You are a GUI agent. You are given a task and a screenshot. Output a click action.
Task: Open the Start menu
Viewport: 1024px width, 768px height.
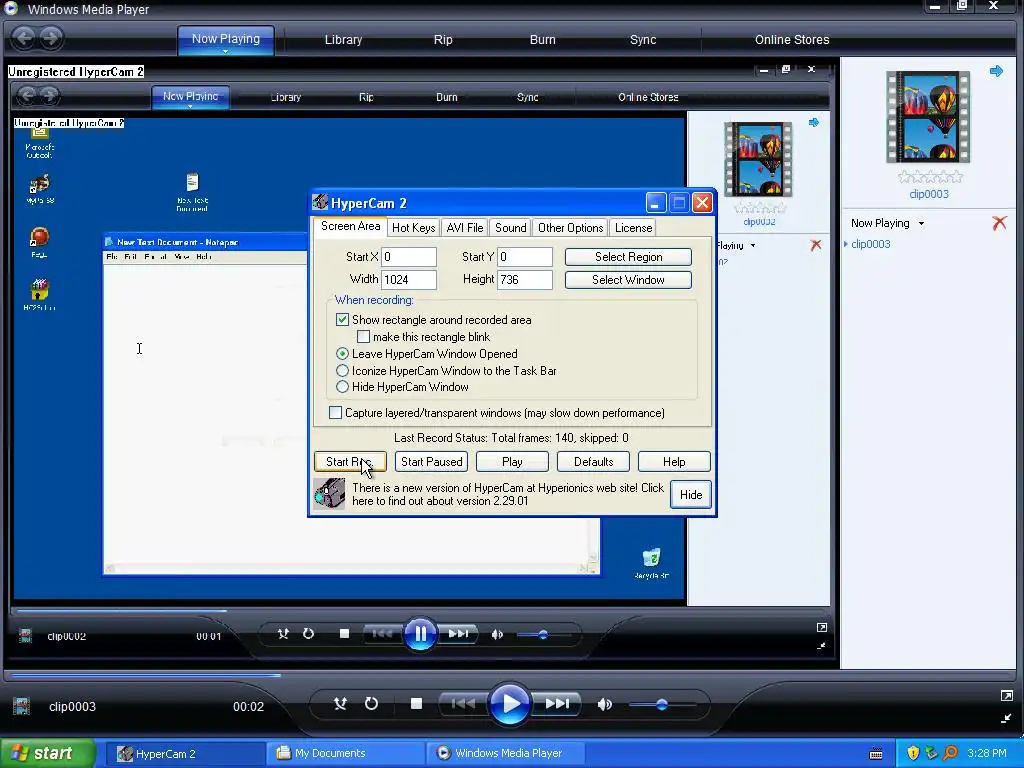click(47, 753)
